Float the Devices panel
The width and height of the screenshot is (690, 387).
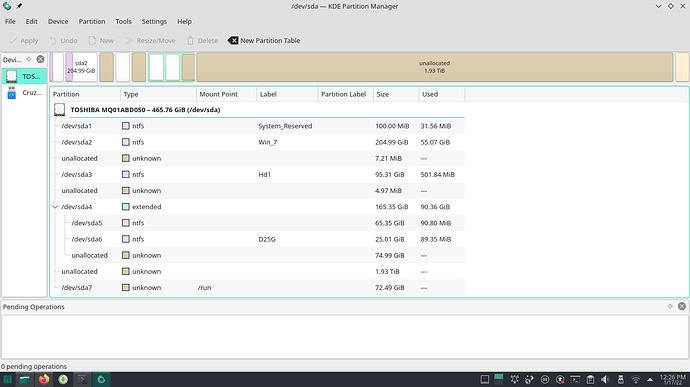pyautogui.click(x=29, y=59)
